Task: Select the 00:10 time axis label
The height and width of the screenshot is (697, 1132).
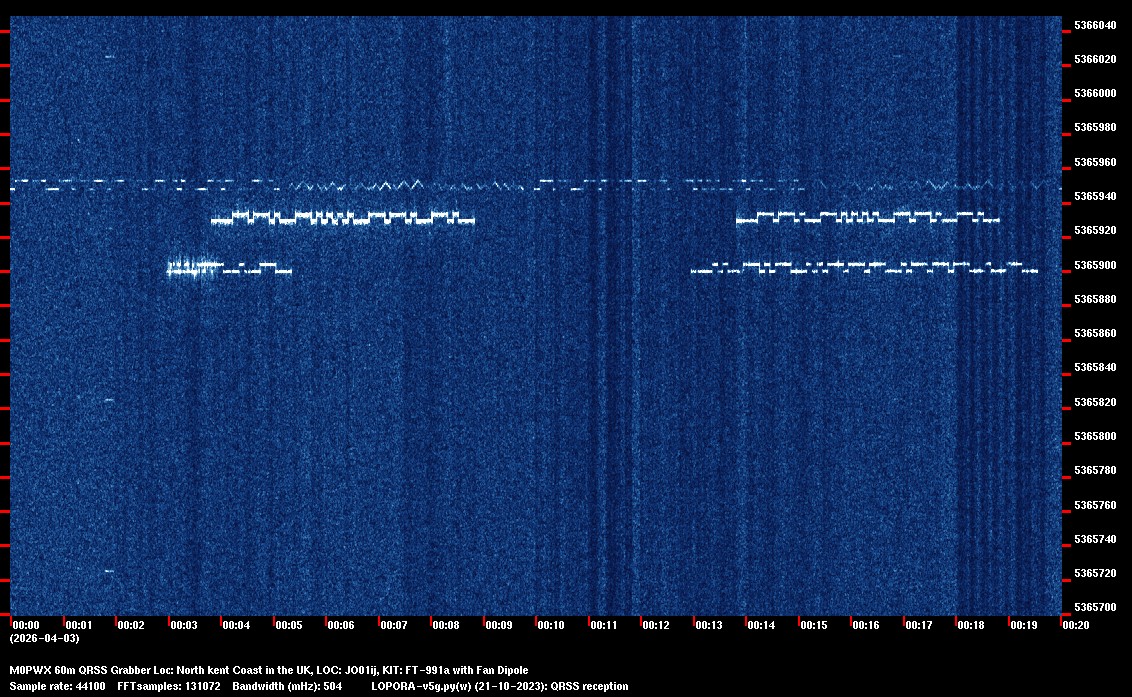Action: coord(551,625)
